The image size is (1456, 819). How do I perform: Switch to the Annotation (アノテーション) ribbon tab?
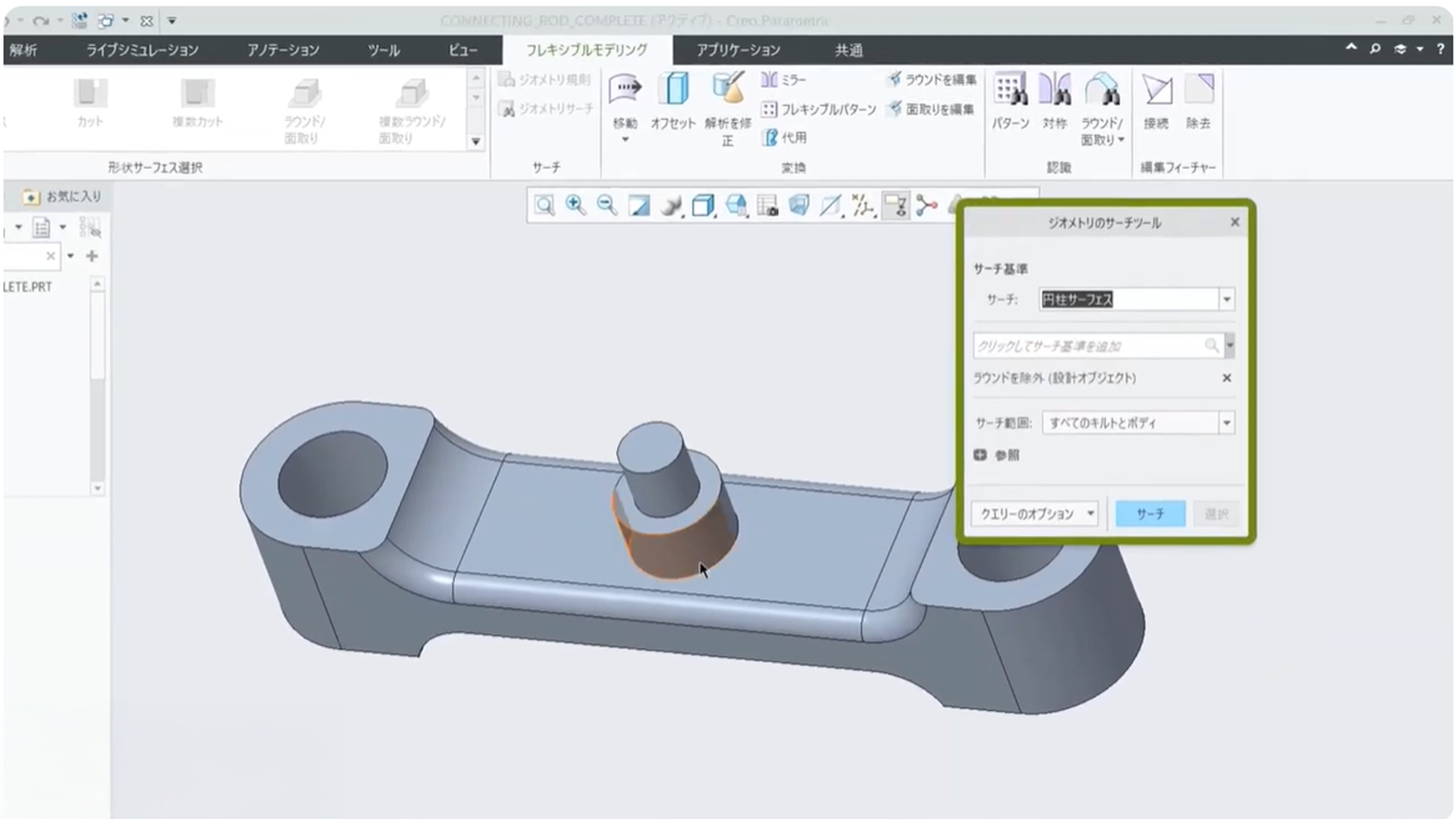click(283, 50)
